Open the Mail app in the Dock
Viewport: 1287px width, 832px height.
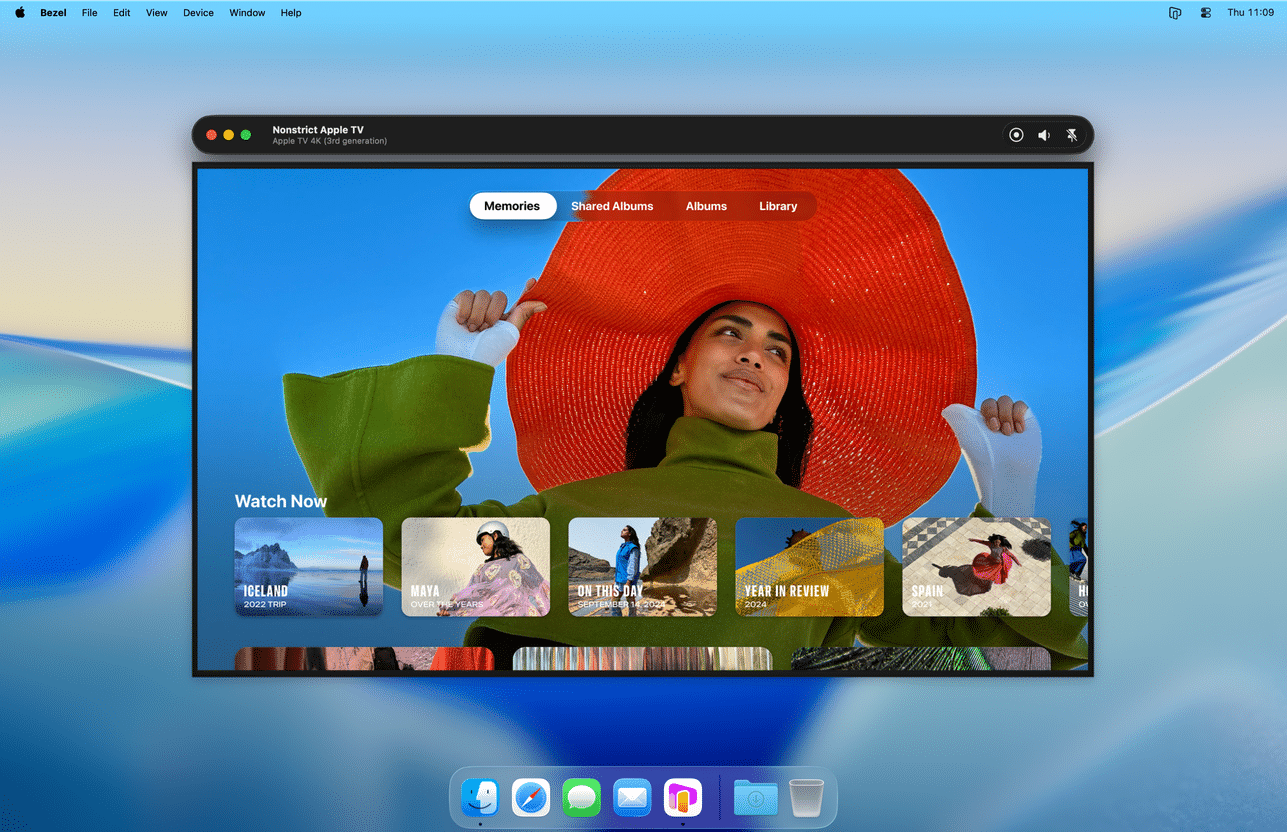tap(632, 798)
